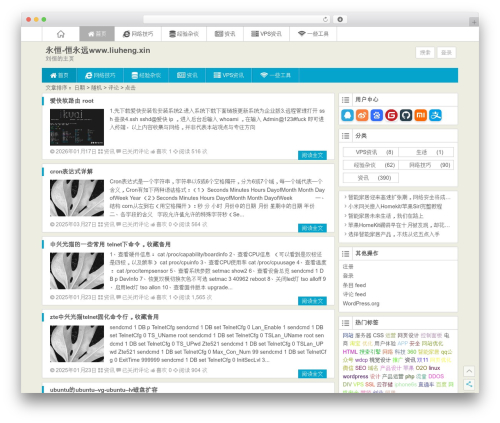Open 网络技巧 in the top white bar
Screen dimensions: 500x423
click(x=138, y=34)
